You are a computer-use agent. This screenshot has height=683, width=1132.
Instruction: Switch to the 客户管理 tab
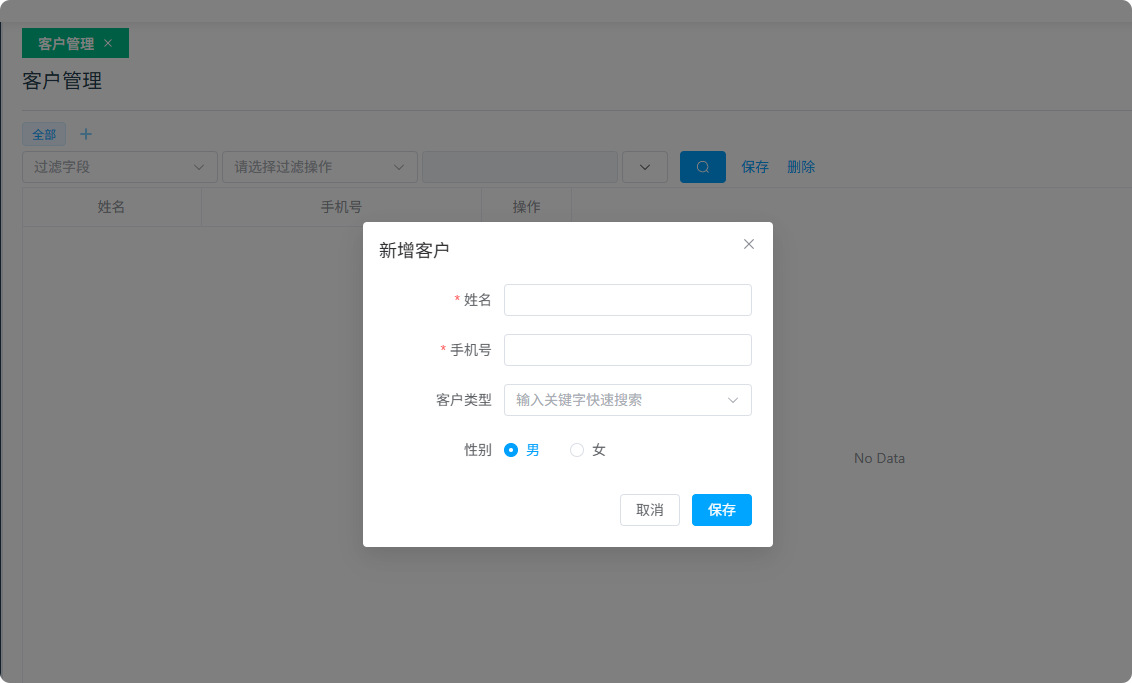(66, 44)
